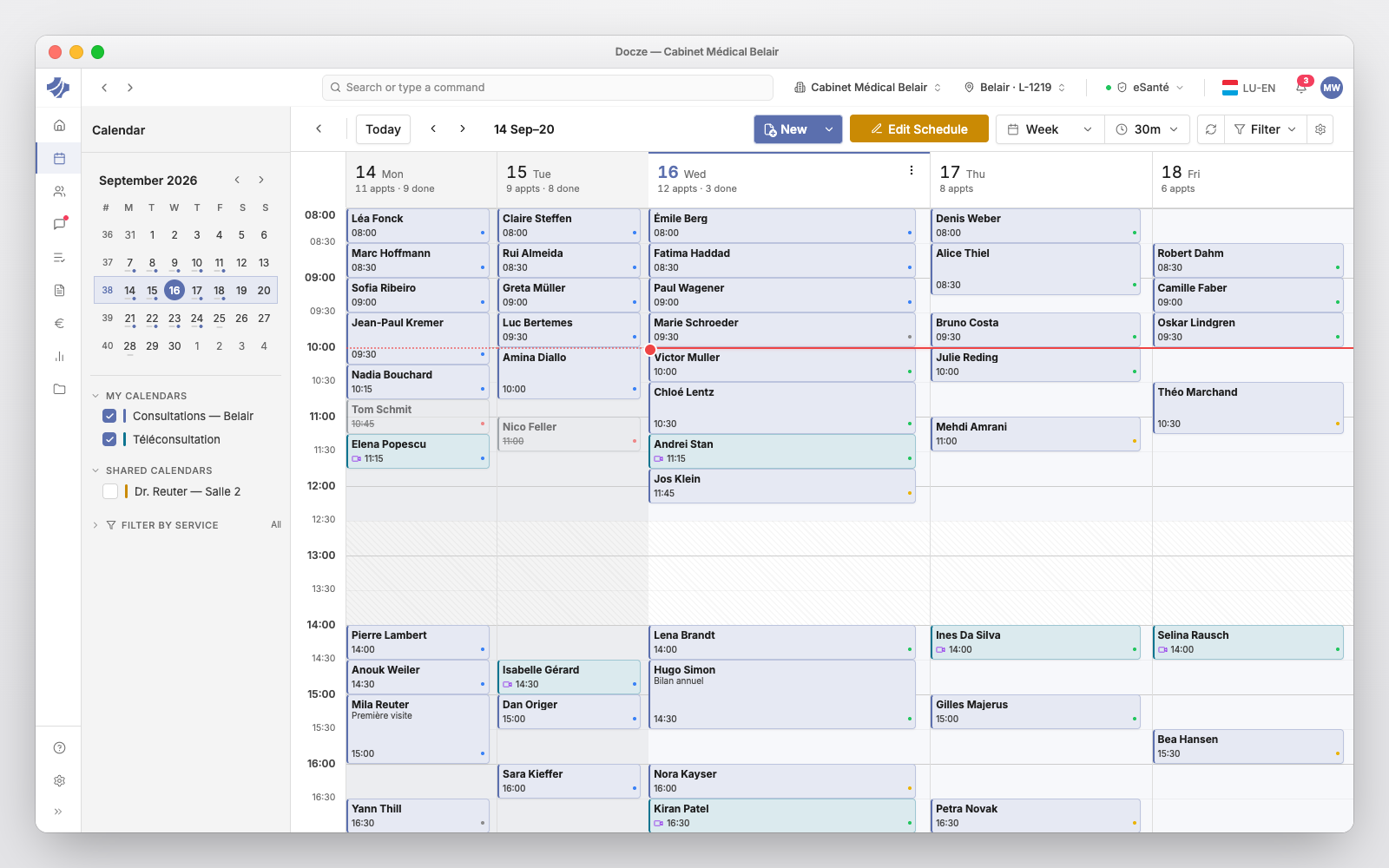Open Wednesday 16 column options menu

[911, 171]
